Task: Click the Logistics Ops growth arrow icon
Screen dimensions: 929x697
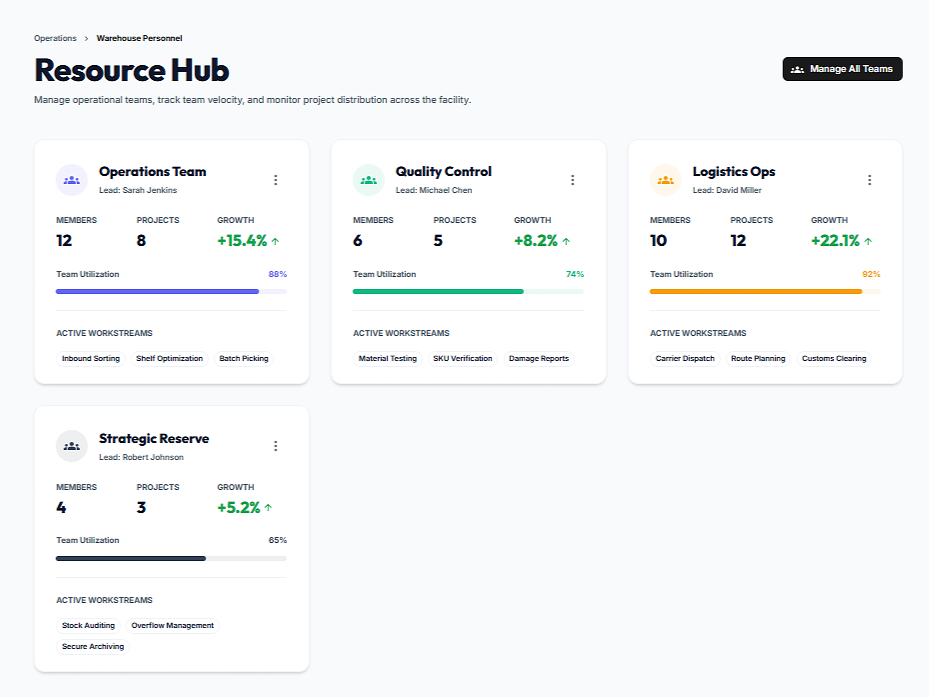Action: 868,241
